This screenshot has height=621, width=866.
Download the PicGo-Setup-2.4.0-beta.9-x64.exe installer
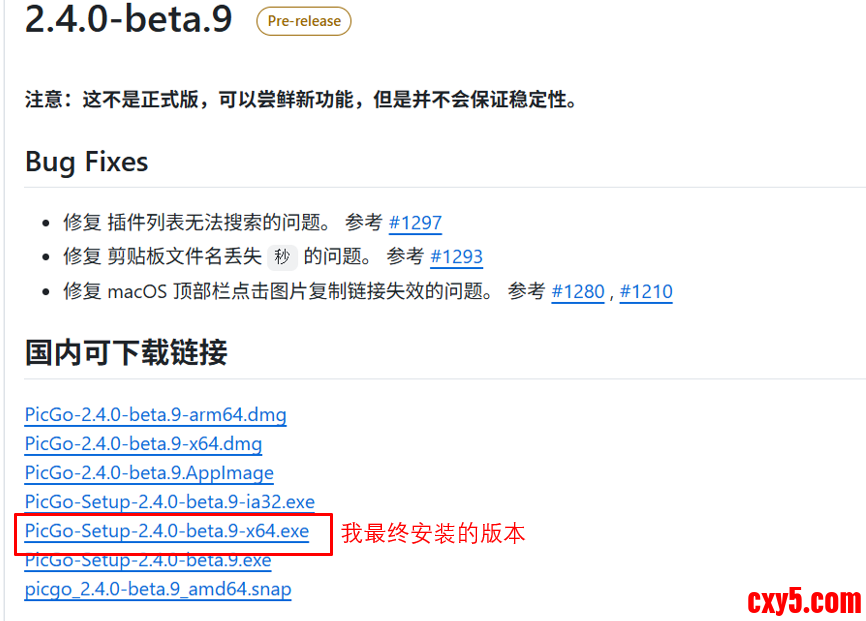(167, 530)
